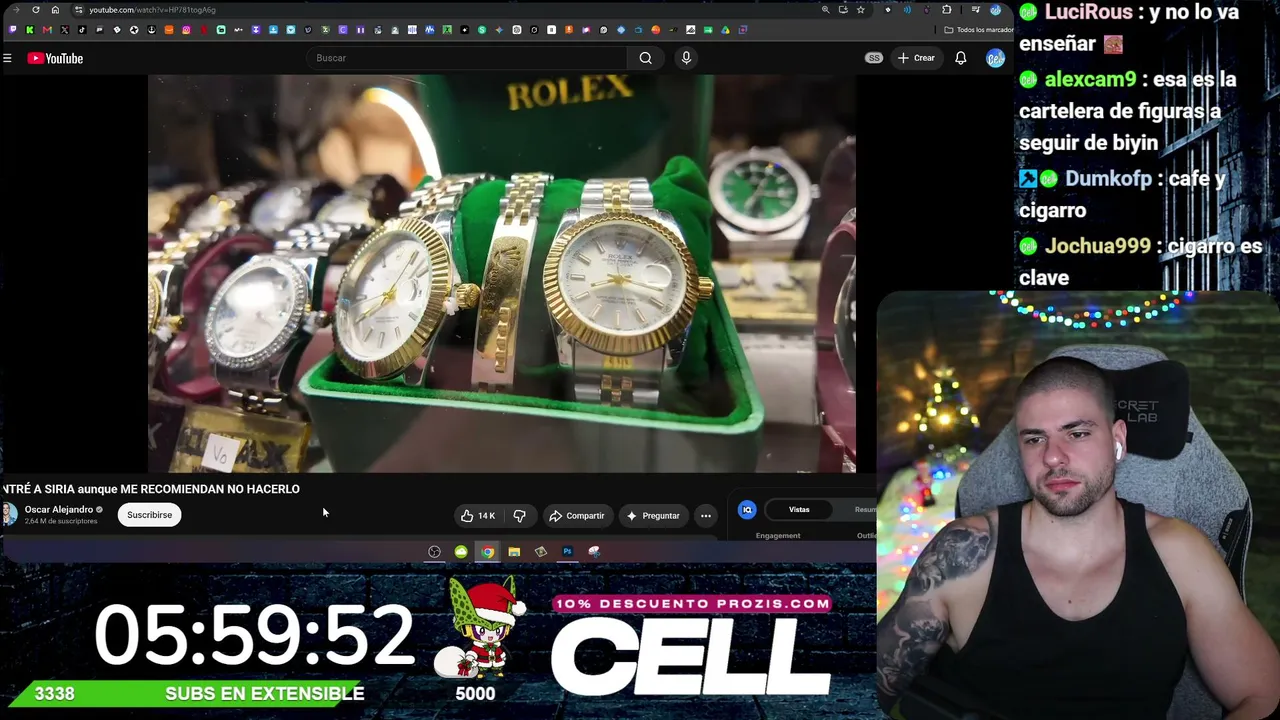This screenshot has height=720, width=1280.
Task: Click the video title 'ENTRÉ A SIRIA'
Action: pyautogui.click(x=151, y=489)
